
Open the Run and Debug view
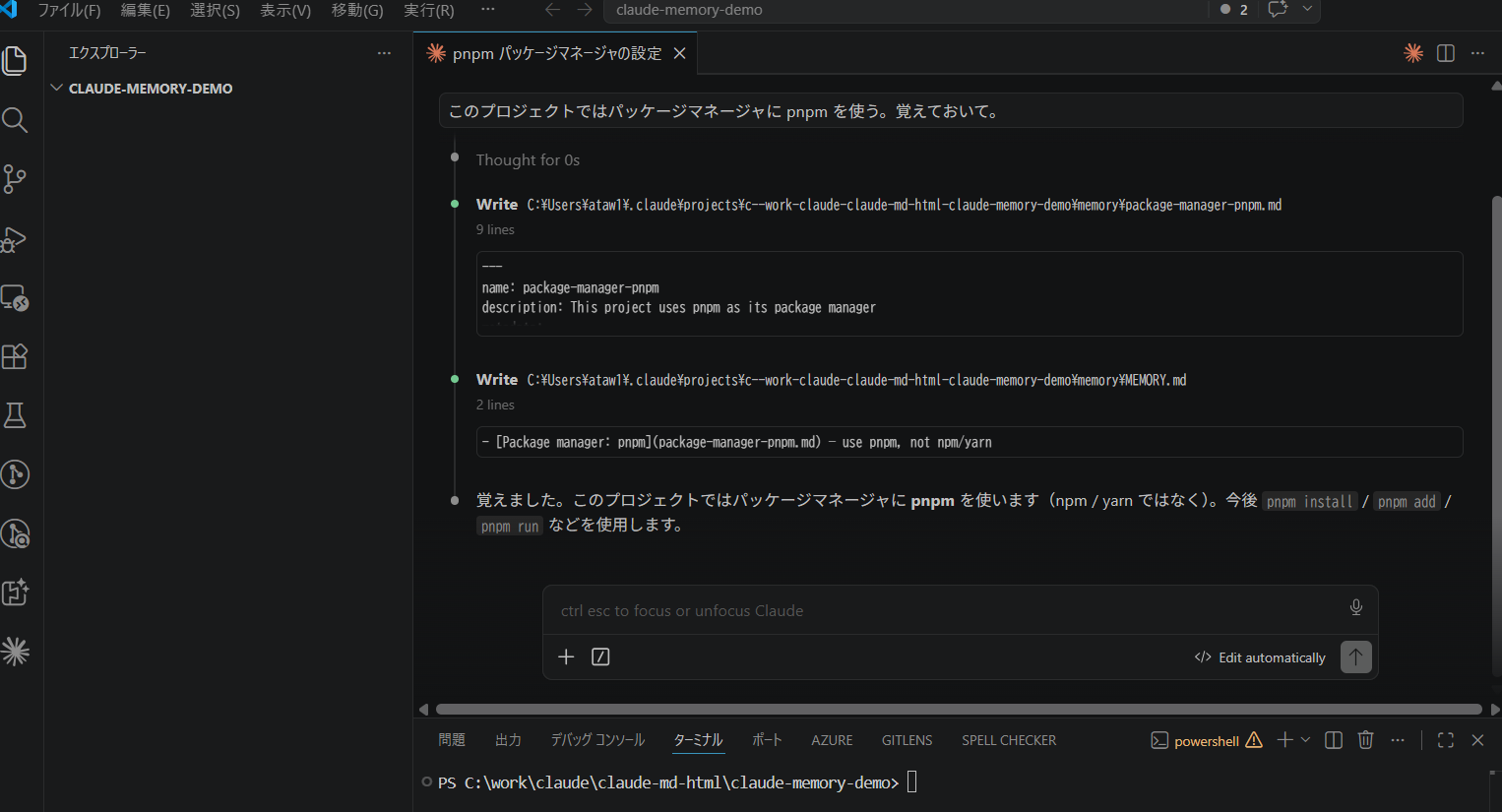(x=15, y=238)
